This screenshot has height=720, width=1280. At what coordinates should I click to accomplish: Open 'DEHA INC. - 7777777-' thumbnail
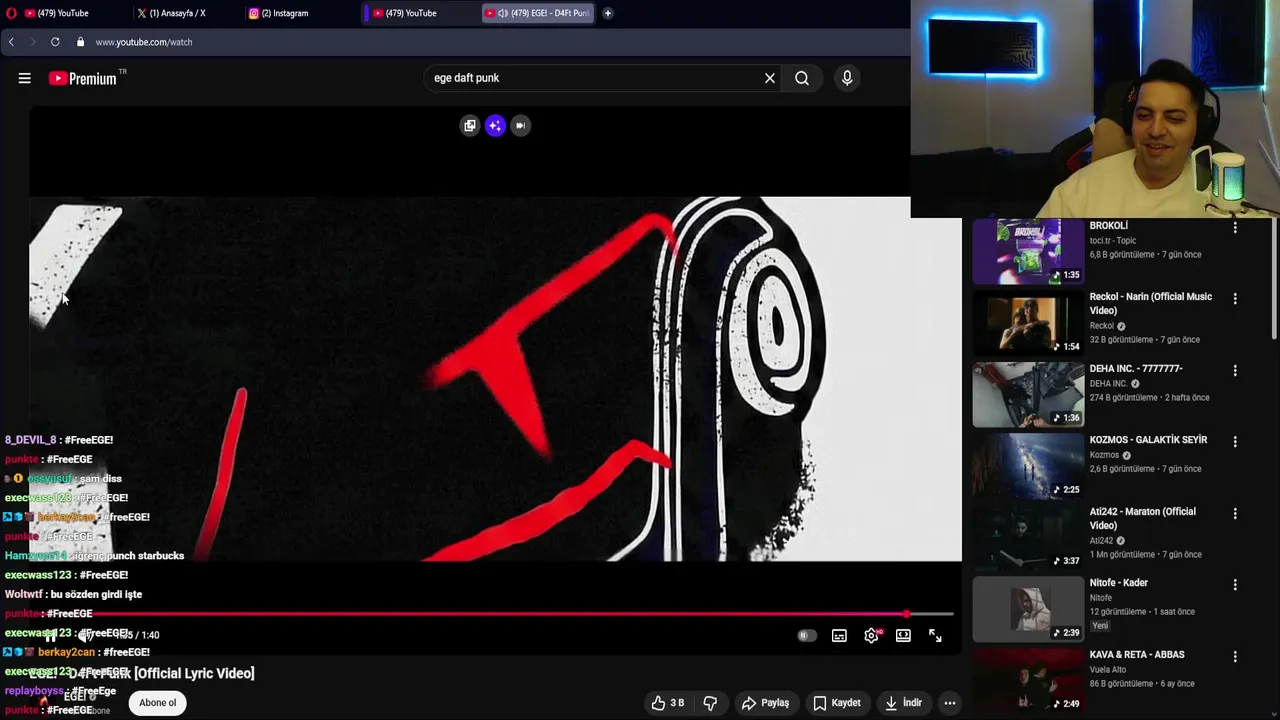[1028, 395]
